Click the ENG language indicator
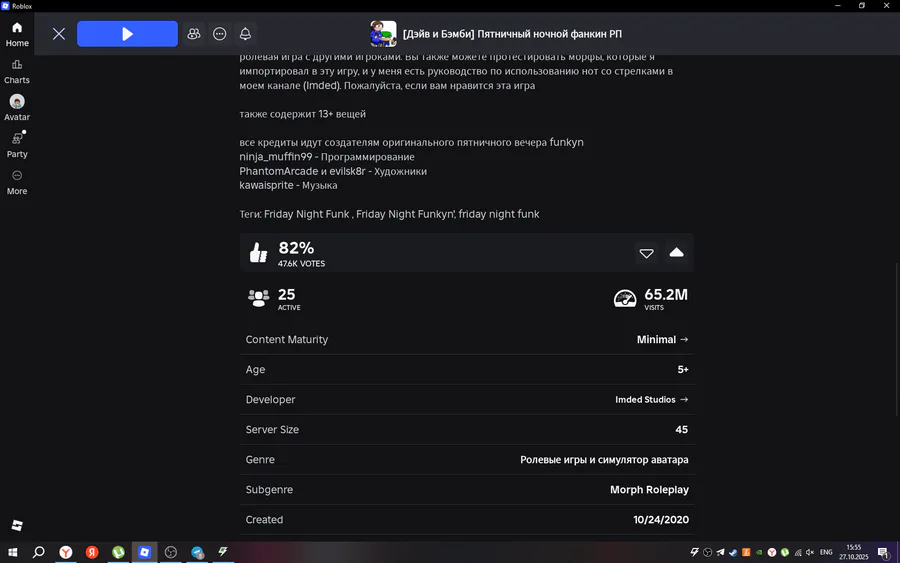900x563 pixels. point(826,552)
